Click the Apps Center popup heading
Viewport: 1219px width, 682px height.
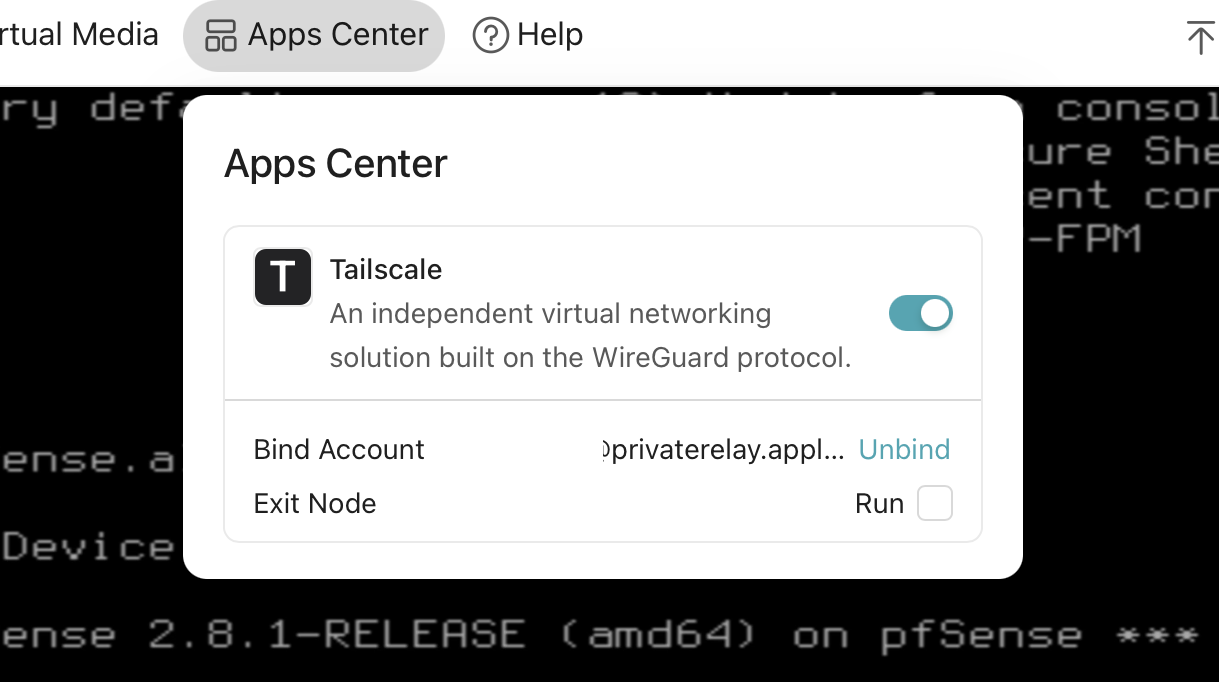tap(336, 164)
